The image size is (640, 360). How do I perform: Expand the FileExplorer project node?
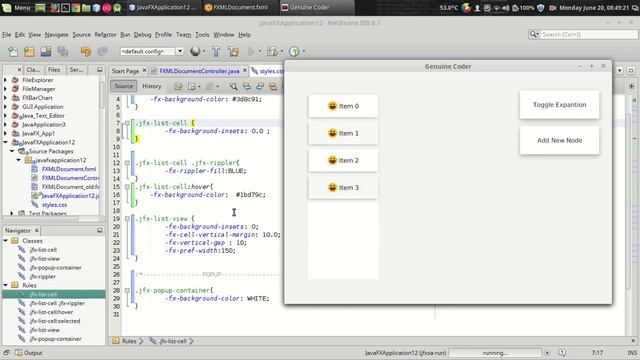pyautogui.click(x=5, y=80)
